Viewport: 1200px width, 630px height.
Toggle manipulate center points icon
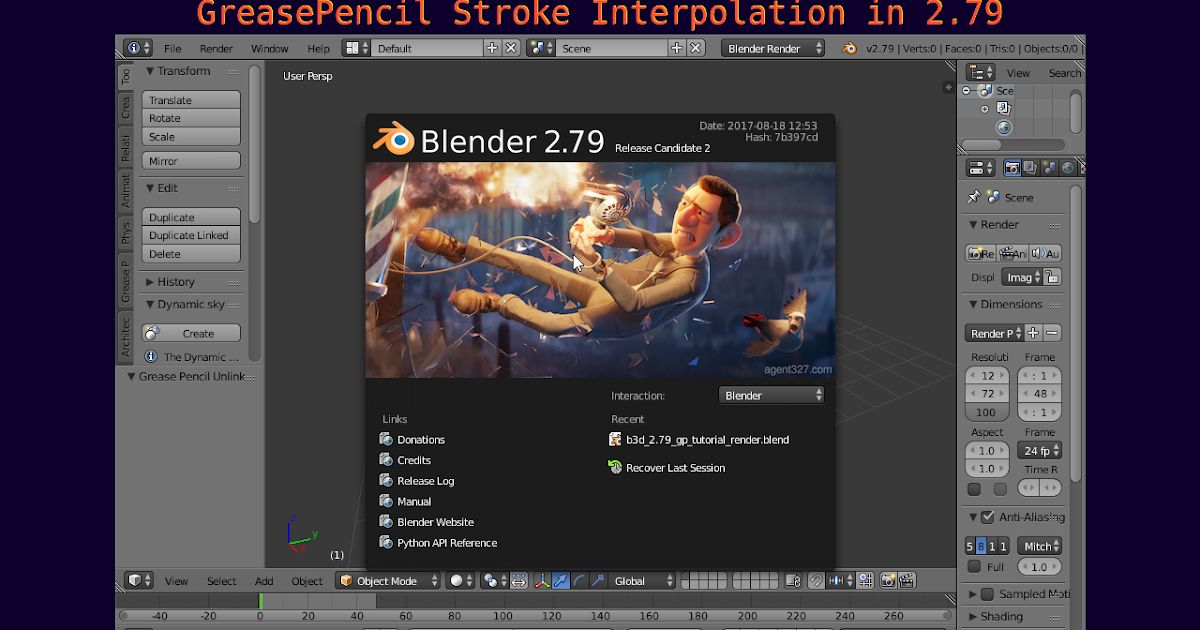pyautogui.click(x=519, y=580)
